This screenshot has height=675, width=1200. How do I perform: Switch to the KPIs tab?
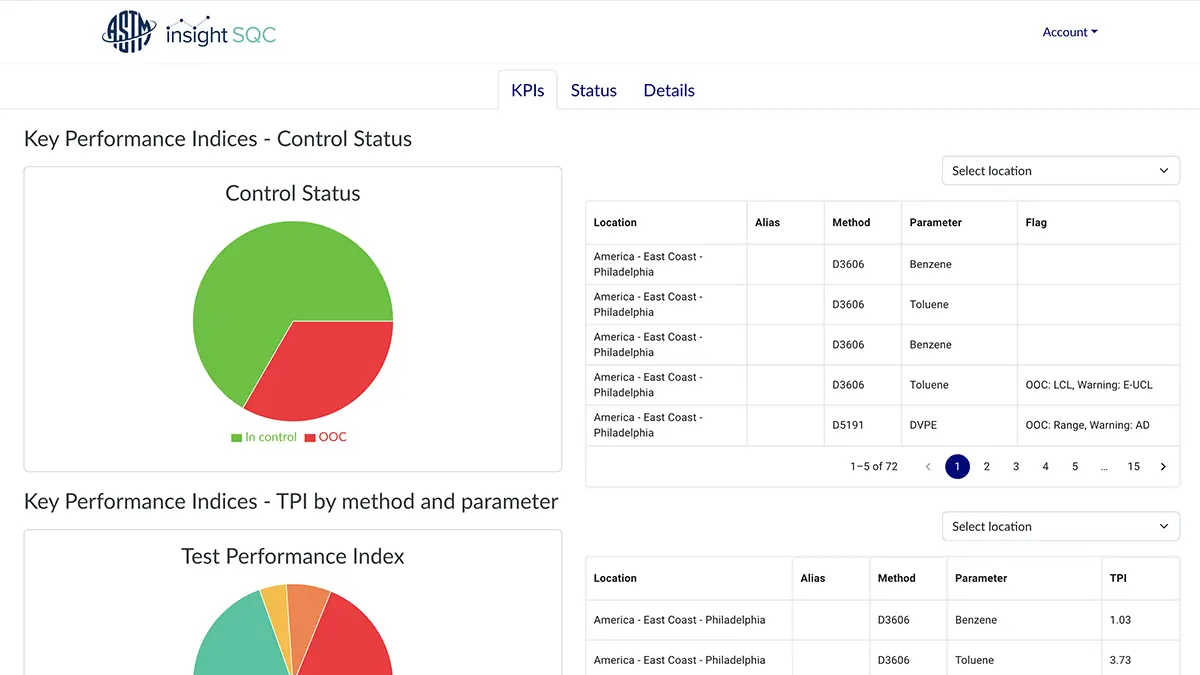click(x=528, y=90)
